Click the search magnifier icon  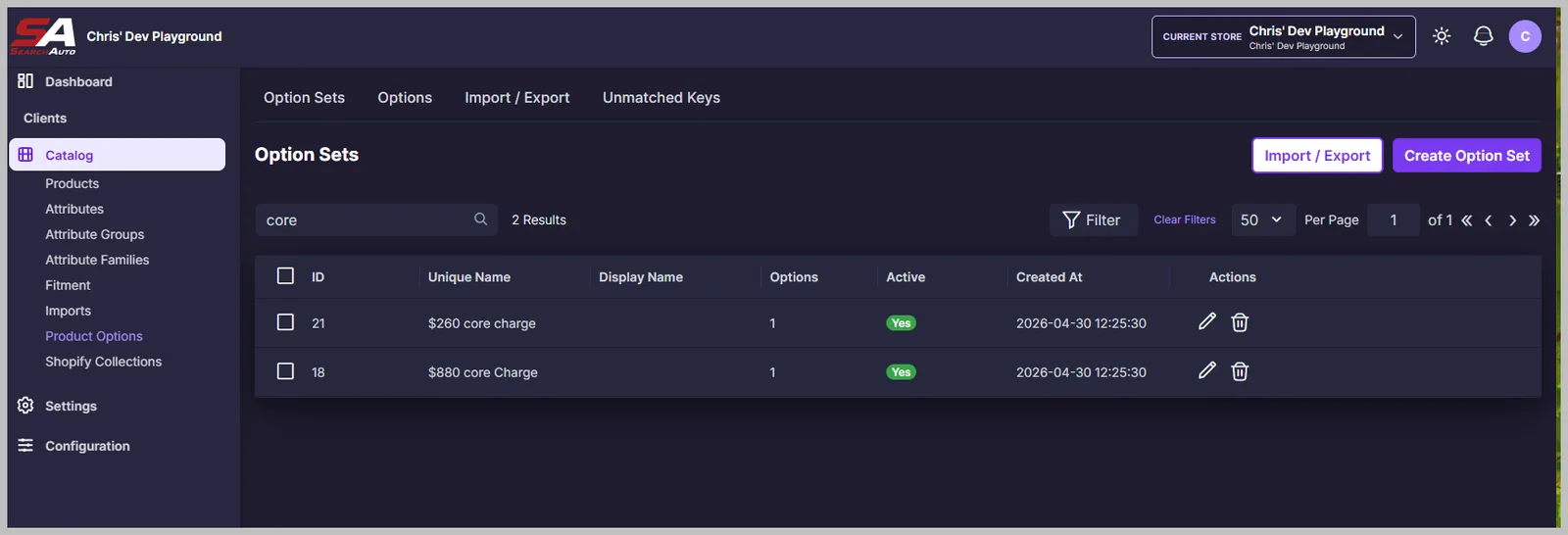[x=480, y=219]
